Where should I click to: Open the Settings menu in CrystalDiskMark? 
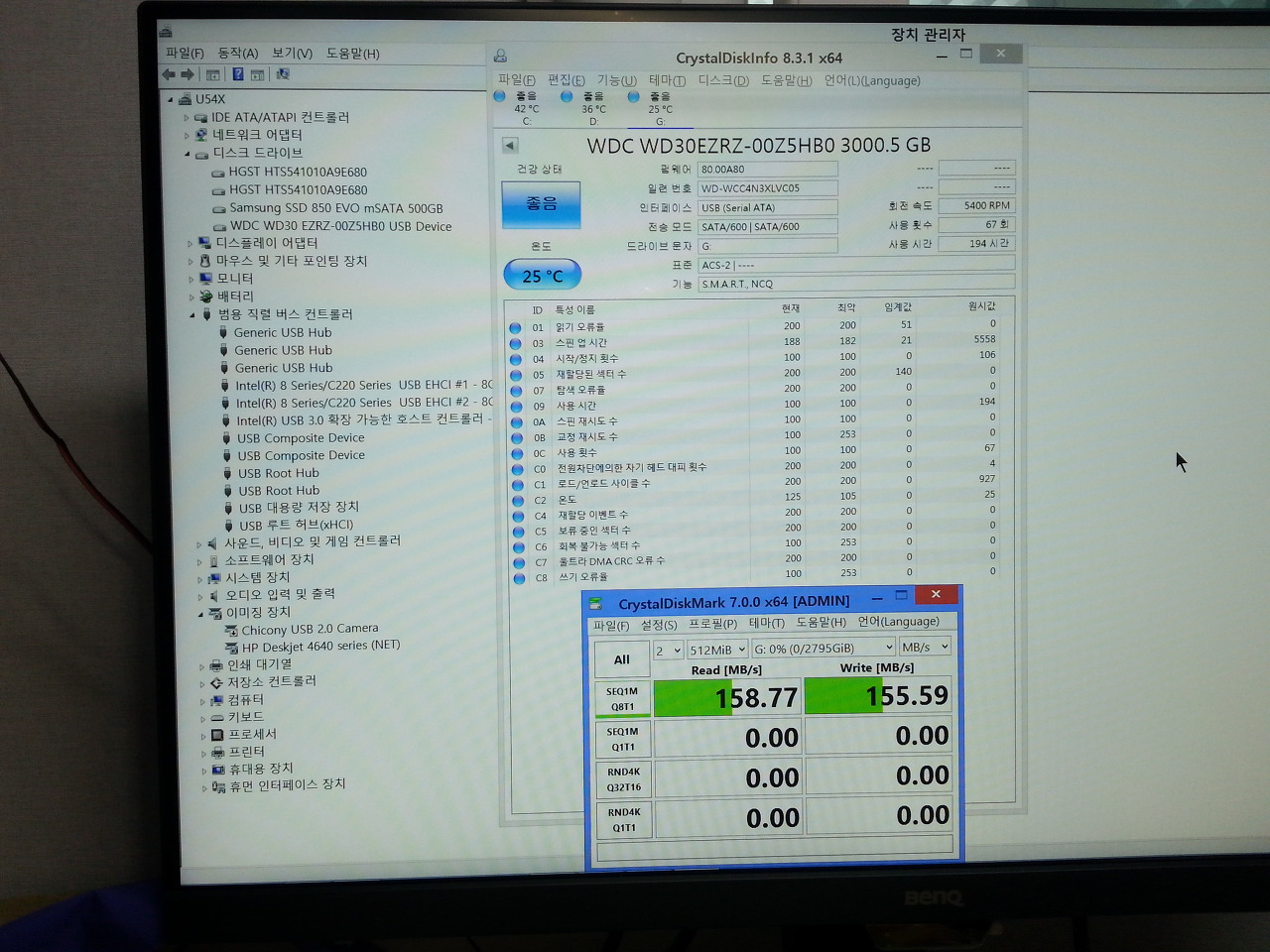(x=659, y=625)
